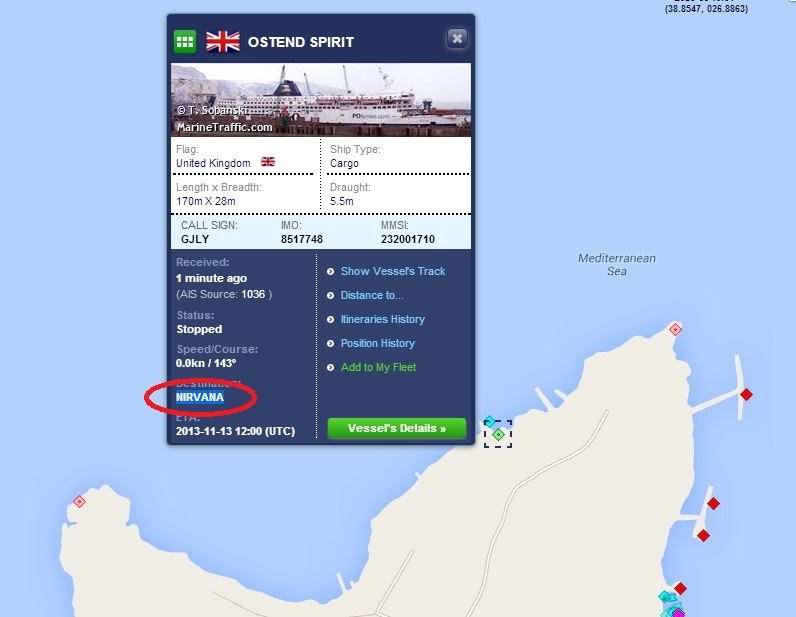Open the ferry photo thumbnail
The width and height of the screenshot is (796, 617).
321,100
